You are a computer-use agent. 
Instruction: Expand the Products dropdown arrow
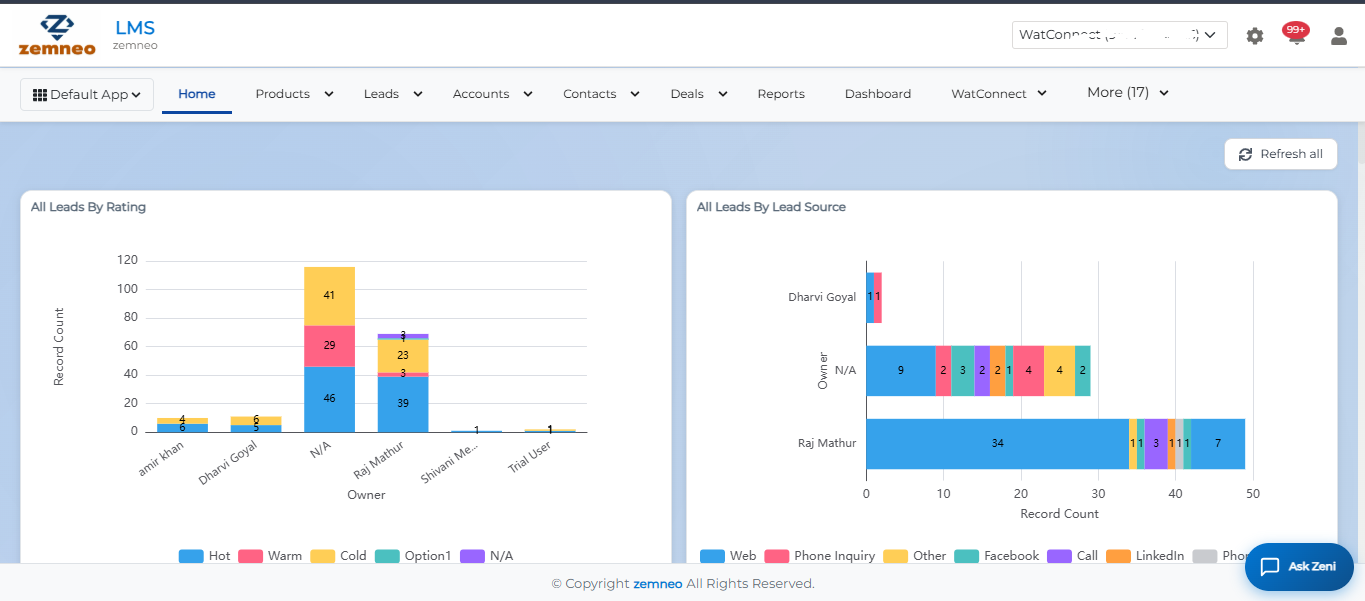click(x=328, y=94)
